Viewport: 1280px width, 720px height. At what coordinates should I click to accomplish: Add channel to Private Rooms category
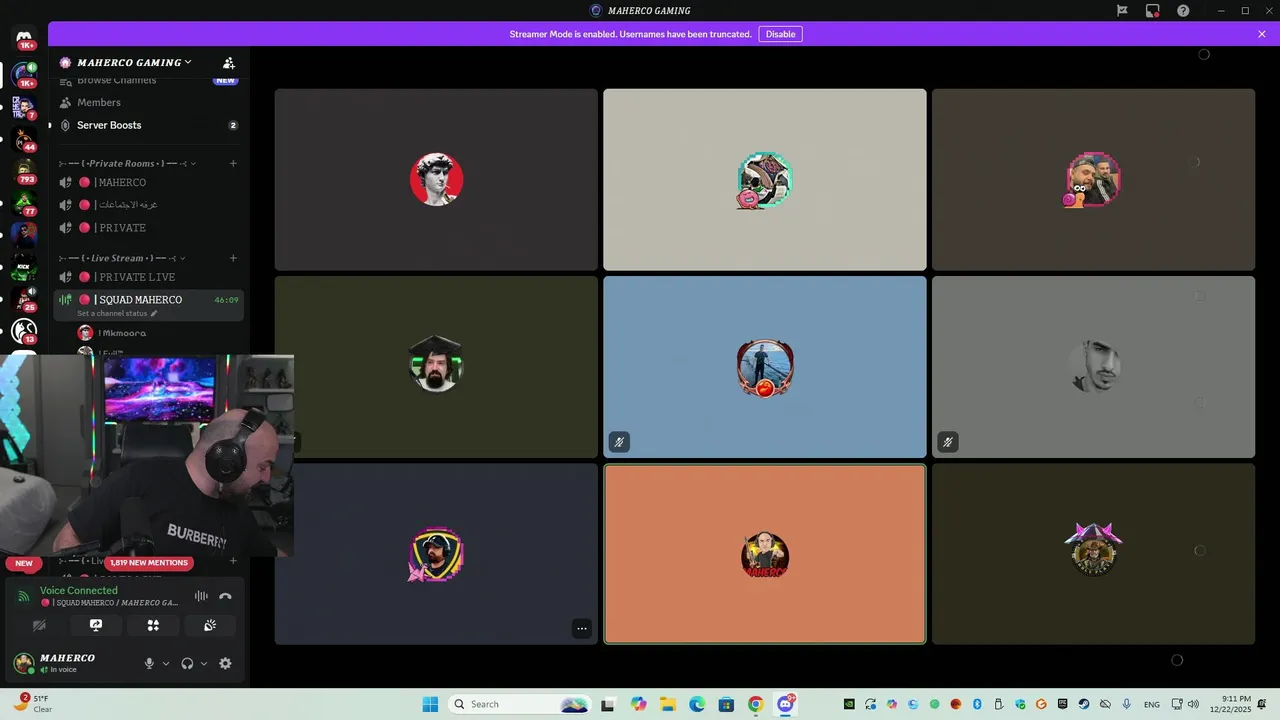[x=233, y=163]
